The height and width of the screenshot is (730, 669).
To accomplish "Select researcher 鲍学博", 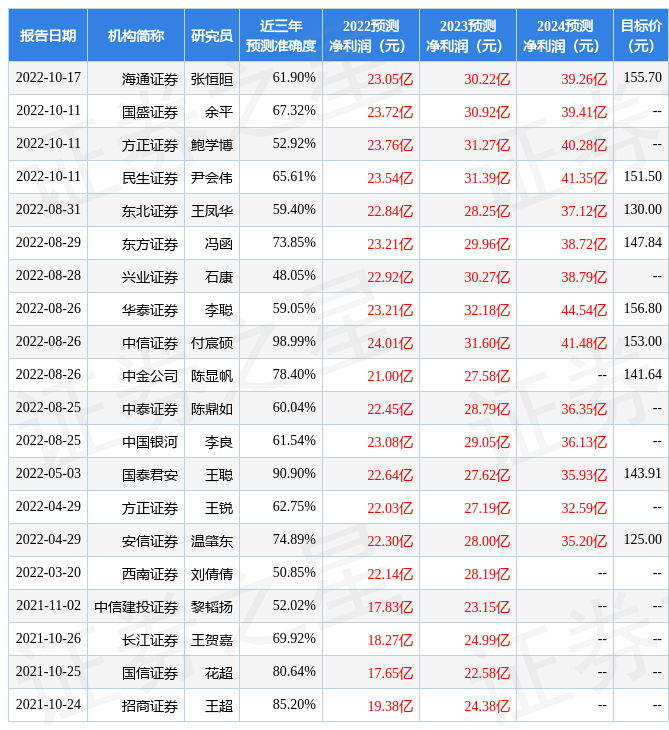I will pos(212,145).
